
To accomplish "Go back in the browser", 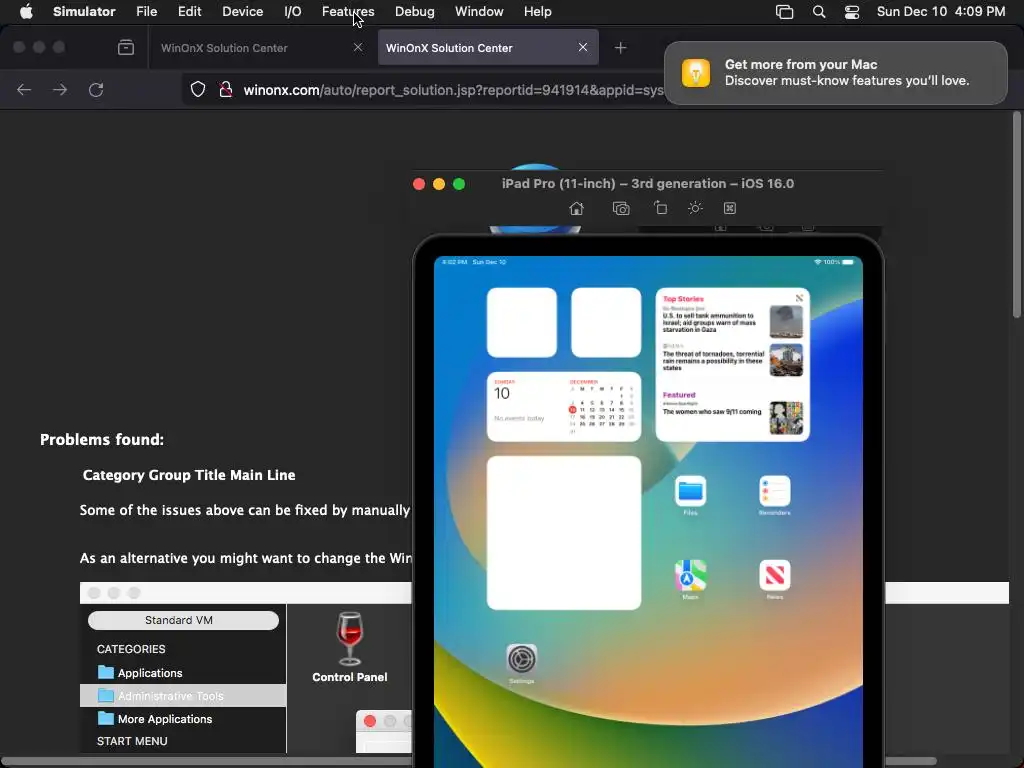I will tap(24, 89).
